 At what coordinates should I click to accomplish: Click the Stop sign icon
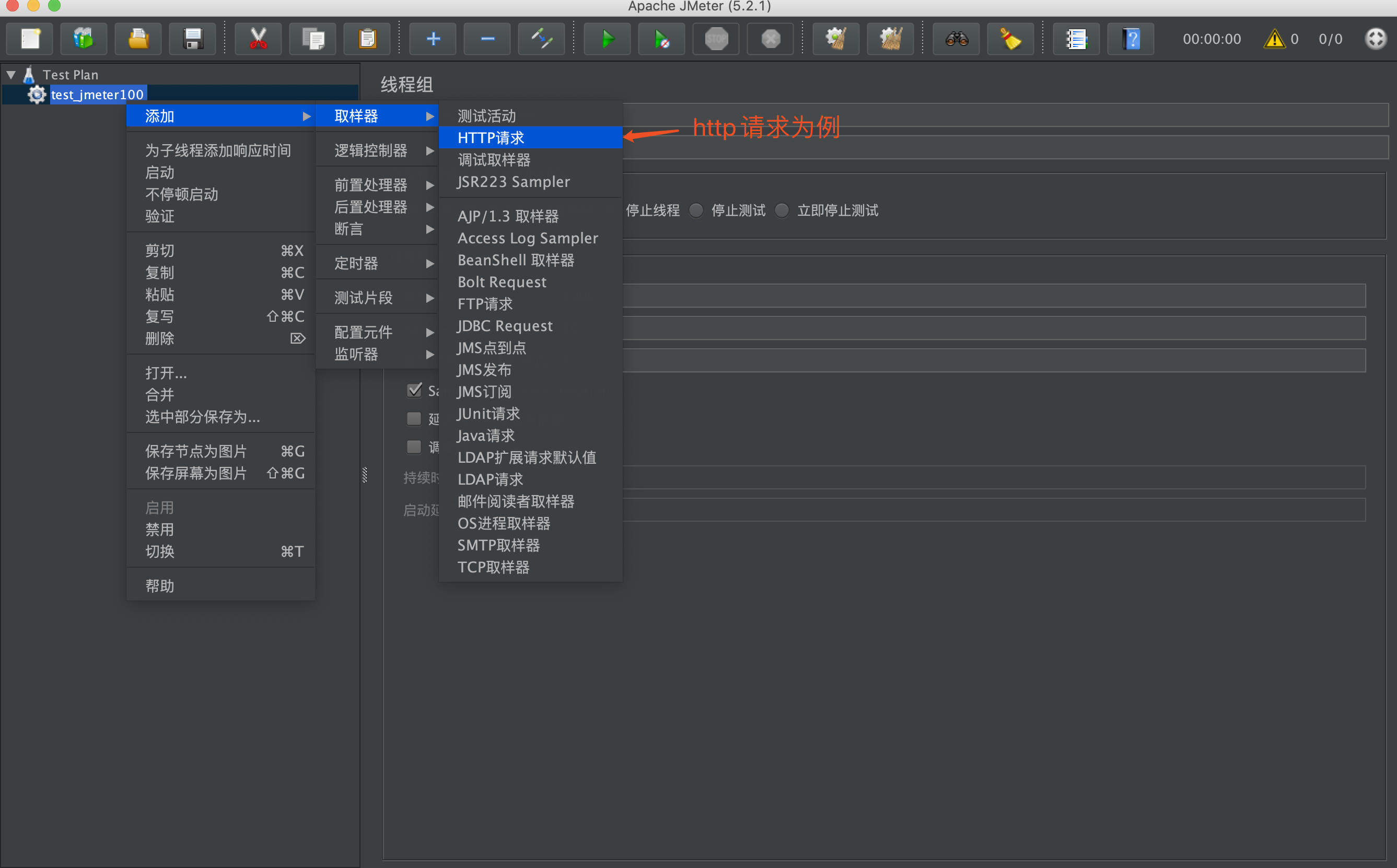pyautogui.click(x=716, y=39)
